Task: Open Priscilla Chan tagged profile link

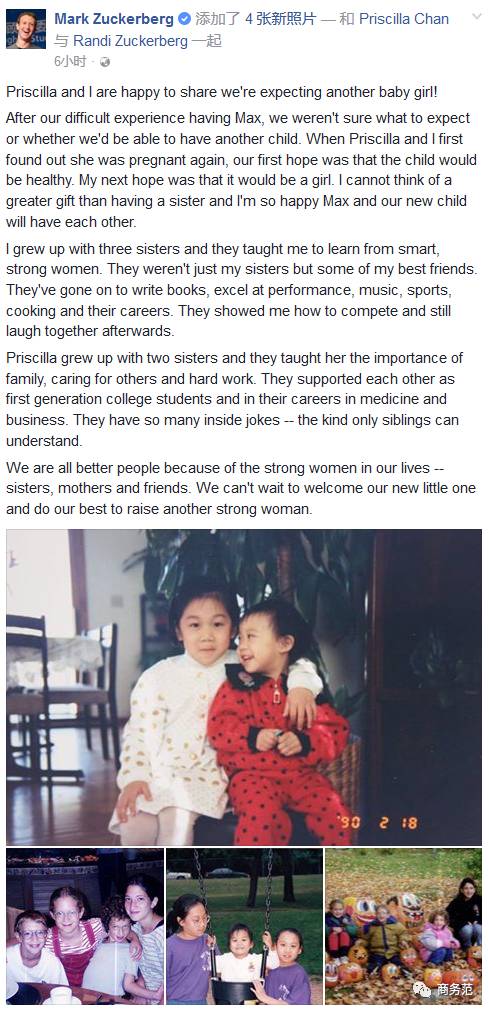Action: [404, 19]
